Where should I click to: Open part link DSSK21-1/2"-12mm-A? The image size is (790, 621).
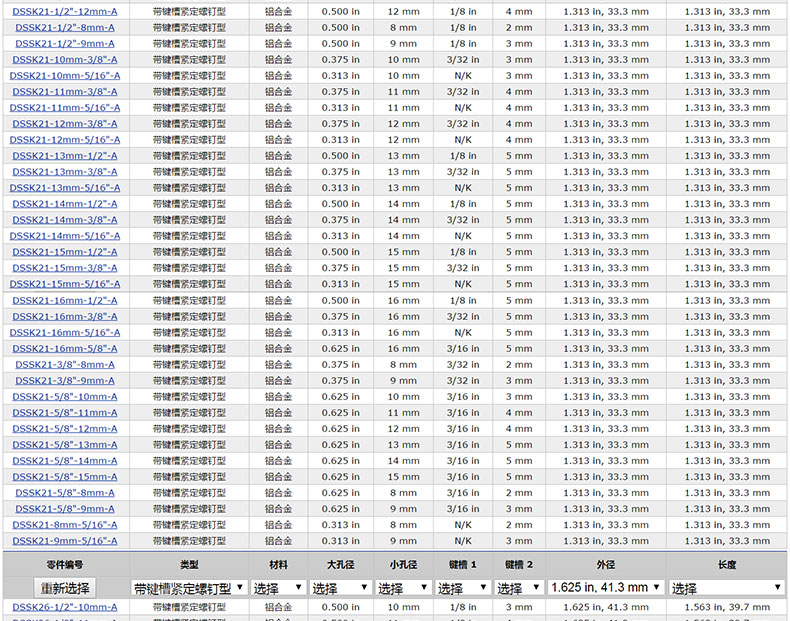(65, 11)
